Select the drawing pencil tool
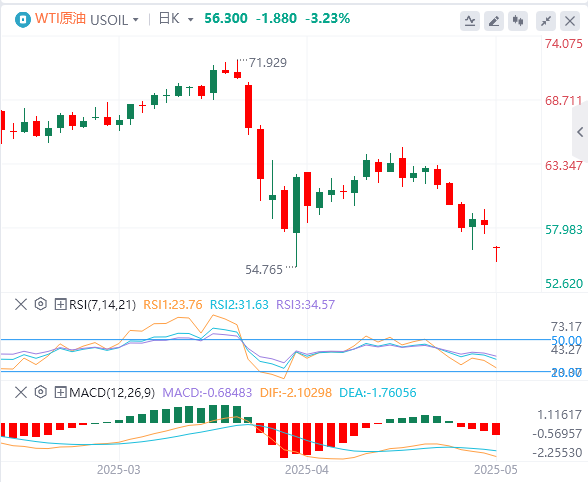 click(x=494, y=21)
